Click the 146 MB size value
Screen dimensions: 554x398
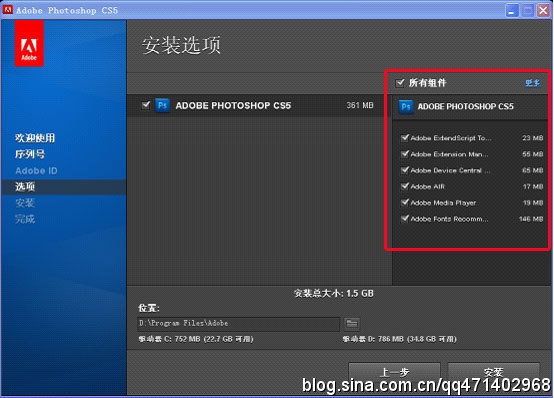tap(531, 219)
